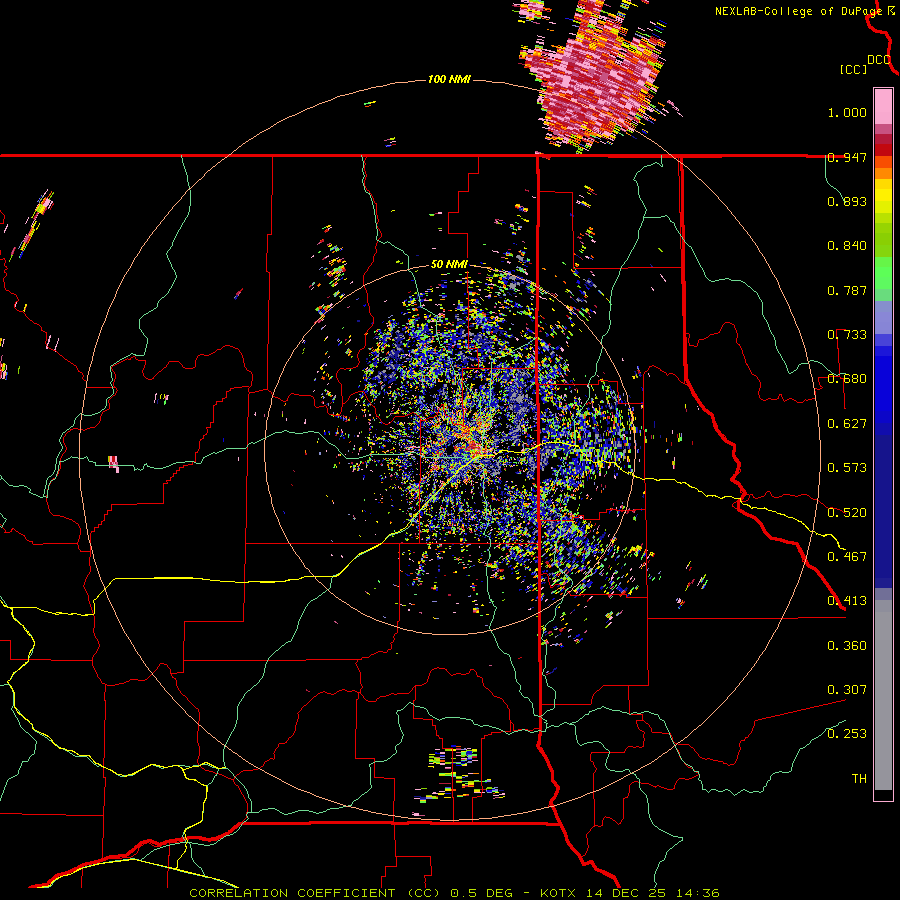900x900 pixels.
Task: Select the 0.253 scale value
Action: pyautogui.click(x=847, y=734)
